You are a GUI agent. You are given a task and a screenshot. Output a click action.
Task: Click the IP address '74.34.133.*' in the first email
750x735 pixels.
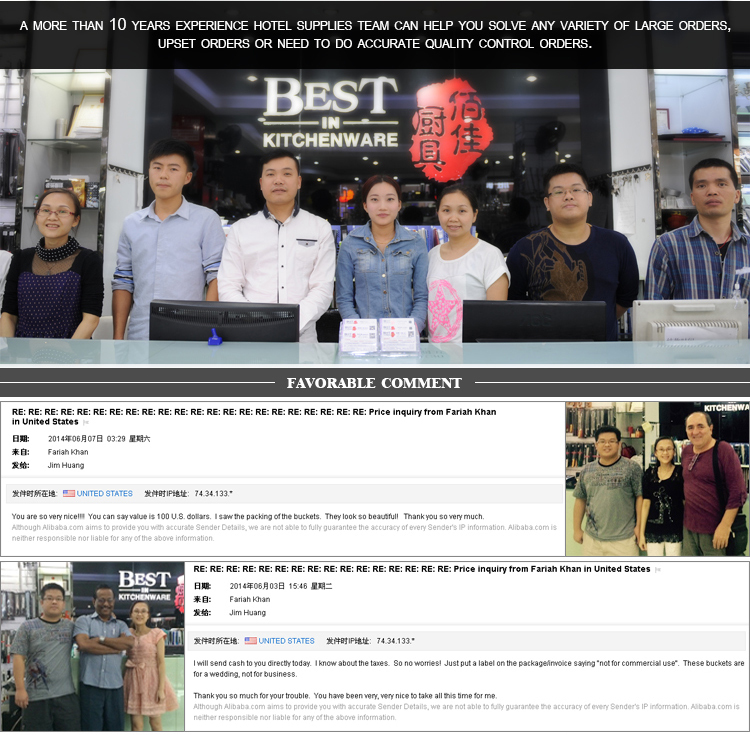point(213,493)
